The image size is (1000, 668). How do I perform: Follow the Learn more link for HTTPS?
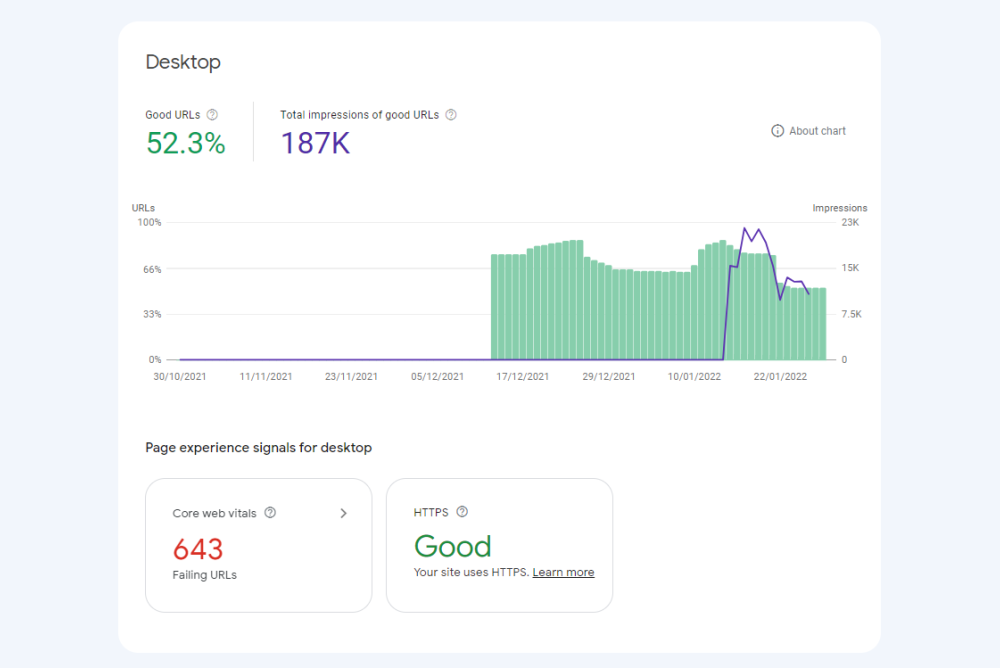click(x=563, y=572)
